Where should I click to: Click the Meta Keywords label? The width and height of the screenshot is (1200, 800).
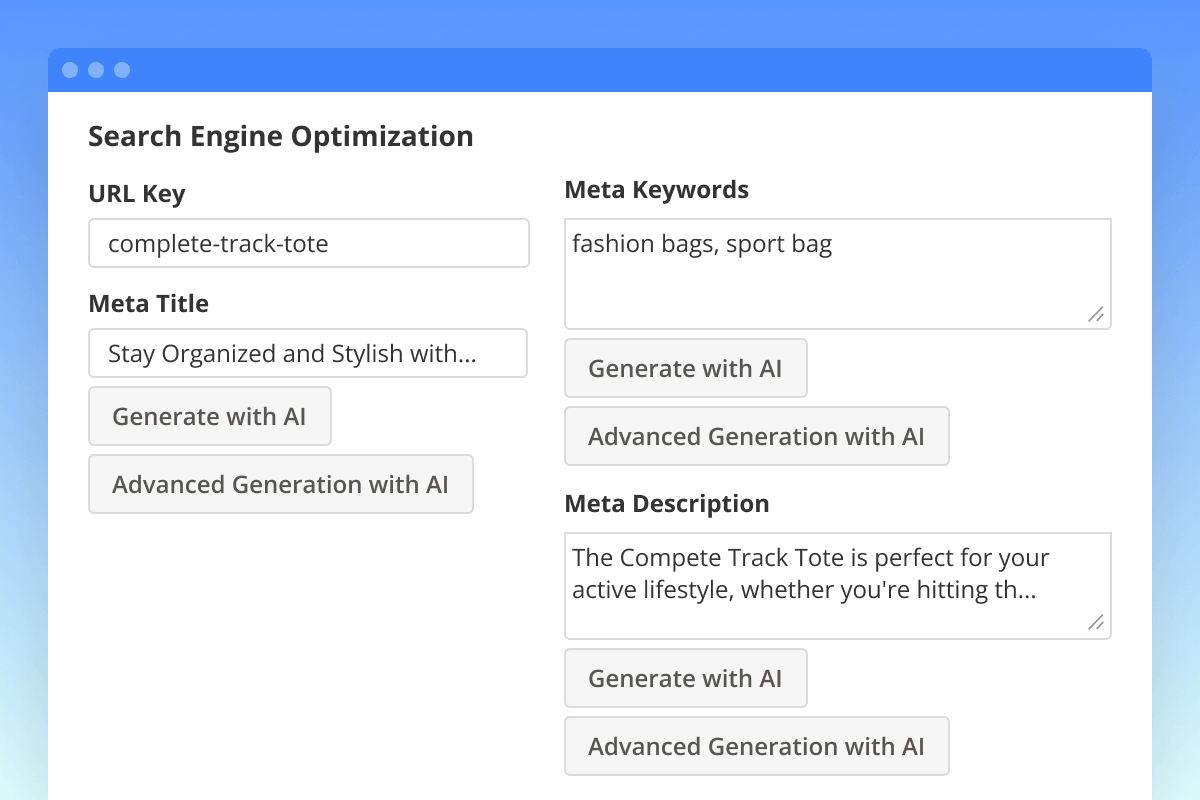(x=656, y=190)
